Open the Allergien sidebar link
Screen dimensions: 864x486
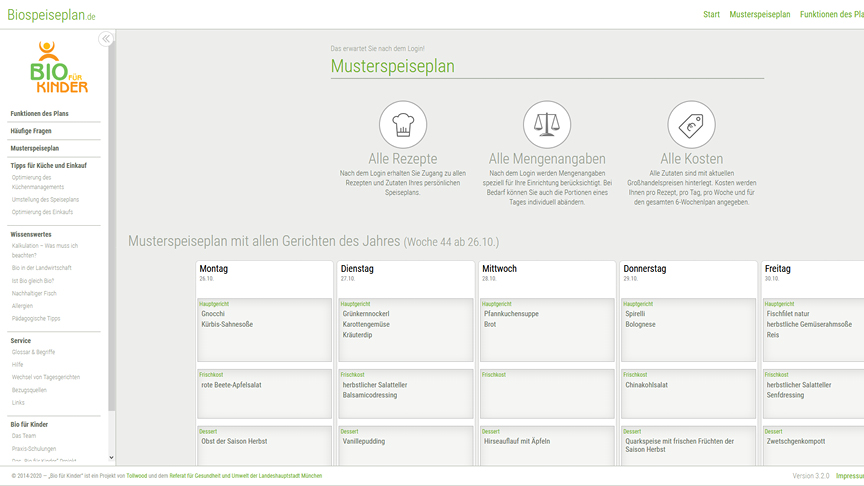(22, 306)
